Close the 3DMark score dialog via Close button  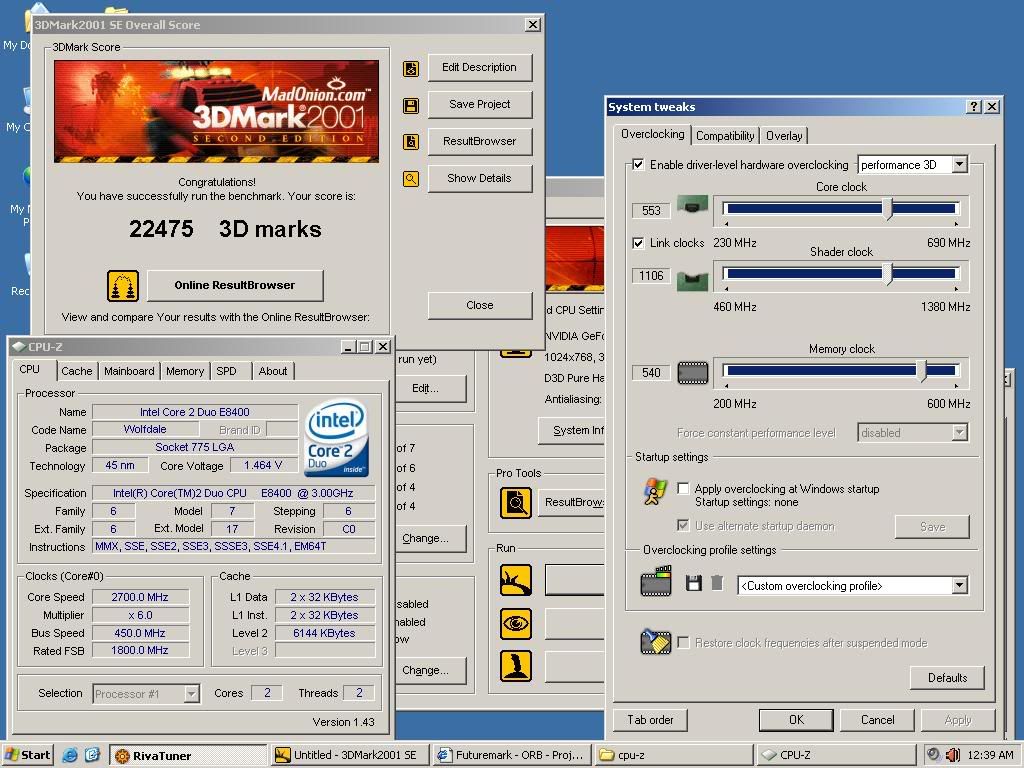tap(479, 305)
